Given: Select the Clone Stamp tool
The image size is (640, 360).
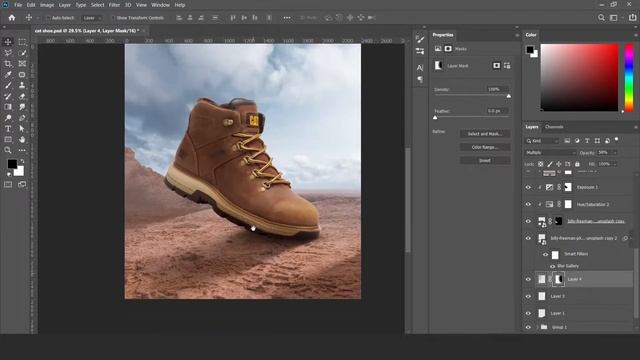Looking at the screenshot, I should coord(22,85).
